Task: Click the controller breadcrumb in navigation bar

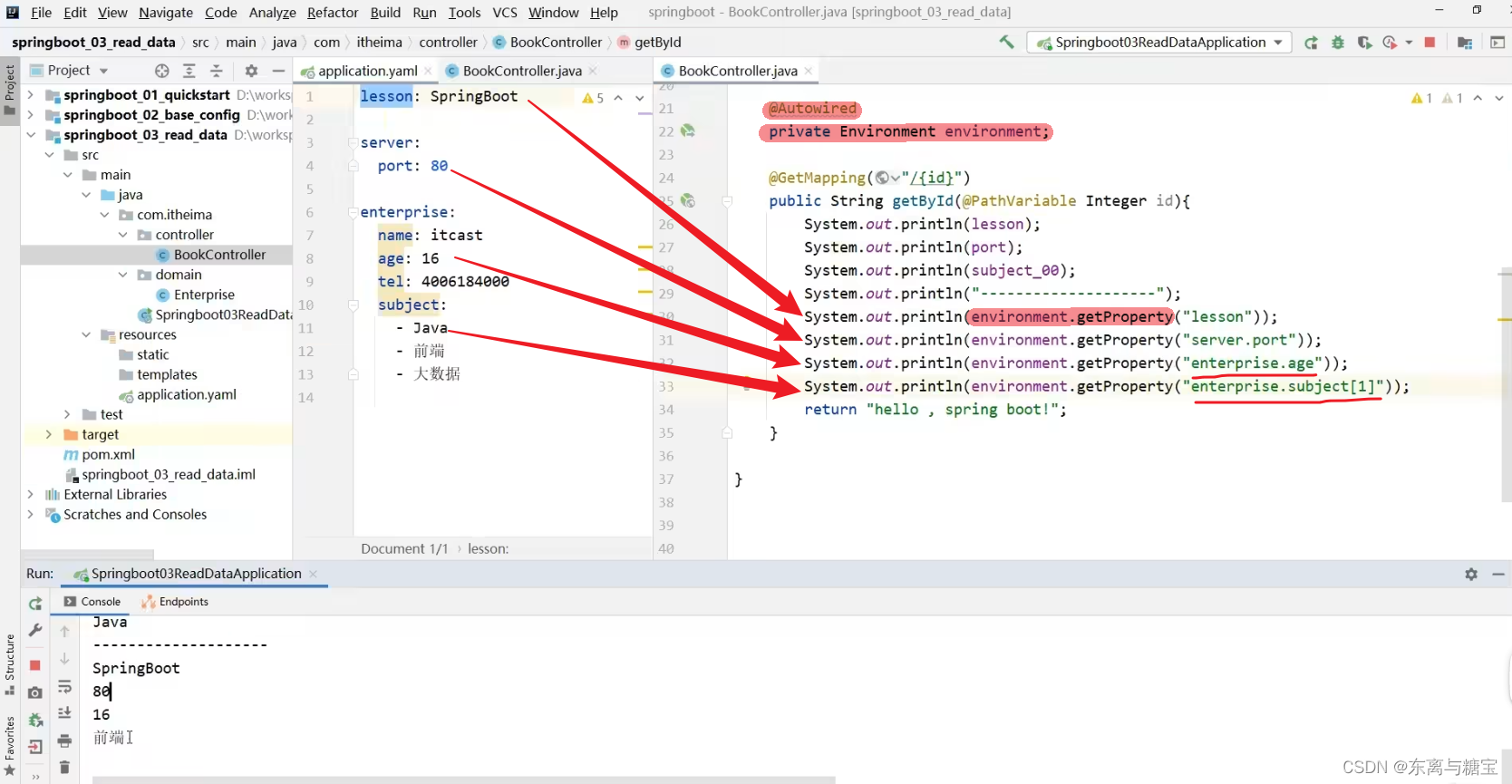Action: (448, 43)
